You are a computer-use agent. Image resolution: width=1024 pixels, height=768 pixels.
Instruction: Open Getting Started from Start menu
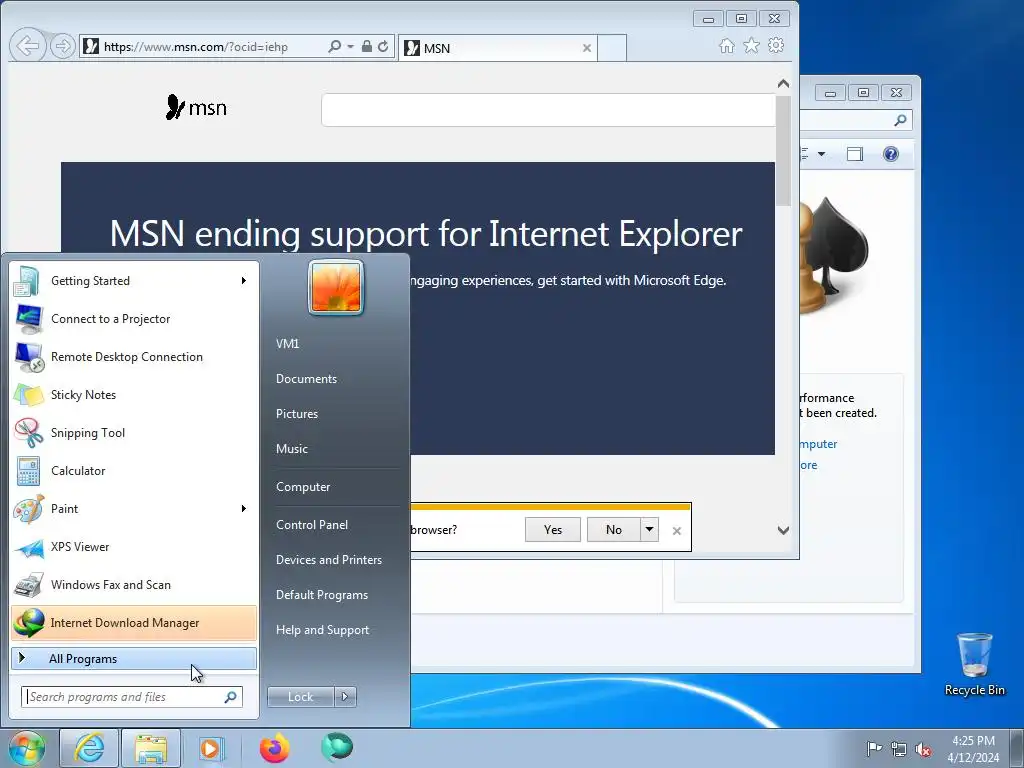[134, 281]
